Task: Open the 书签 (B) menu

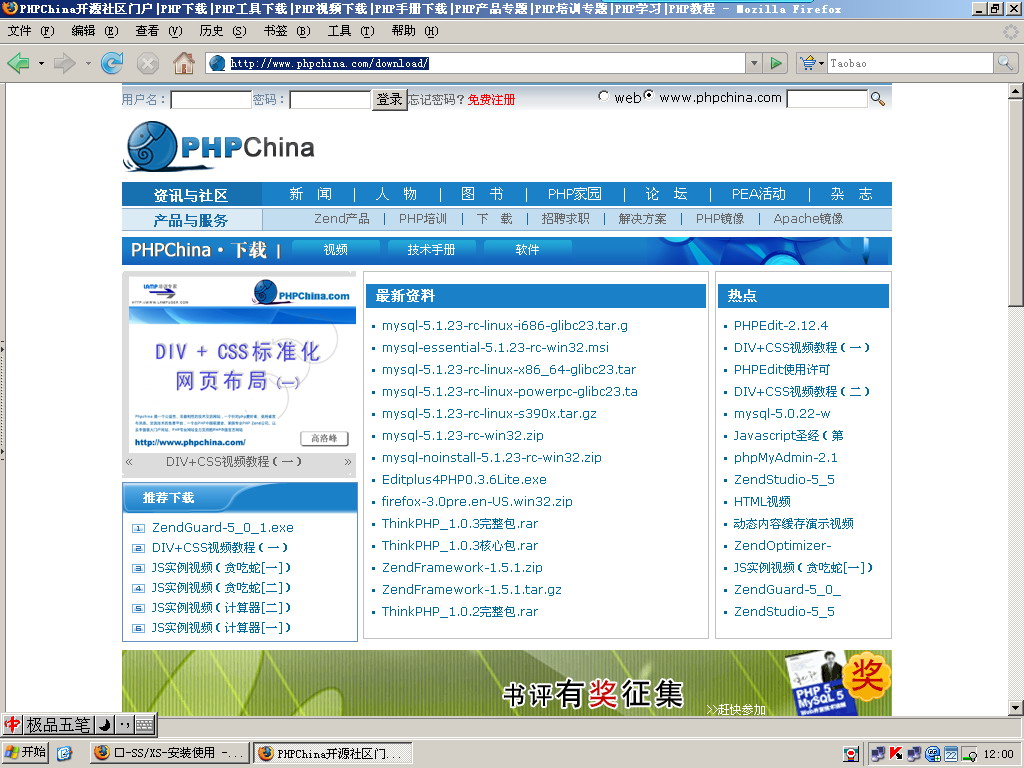Action: pyautogui.click(x=287, y=31)
